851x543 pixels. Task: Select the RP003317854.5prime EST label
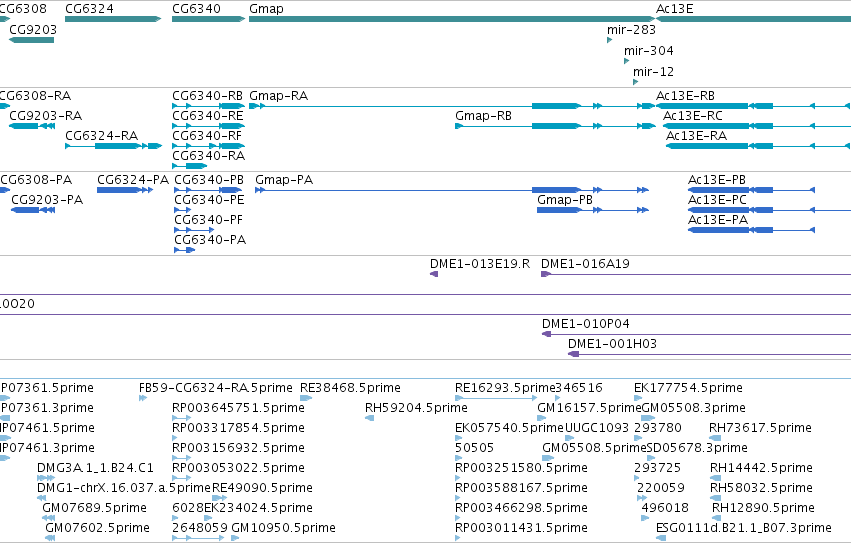238,428
